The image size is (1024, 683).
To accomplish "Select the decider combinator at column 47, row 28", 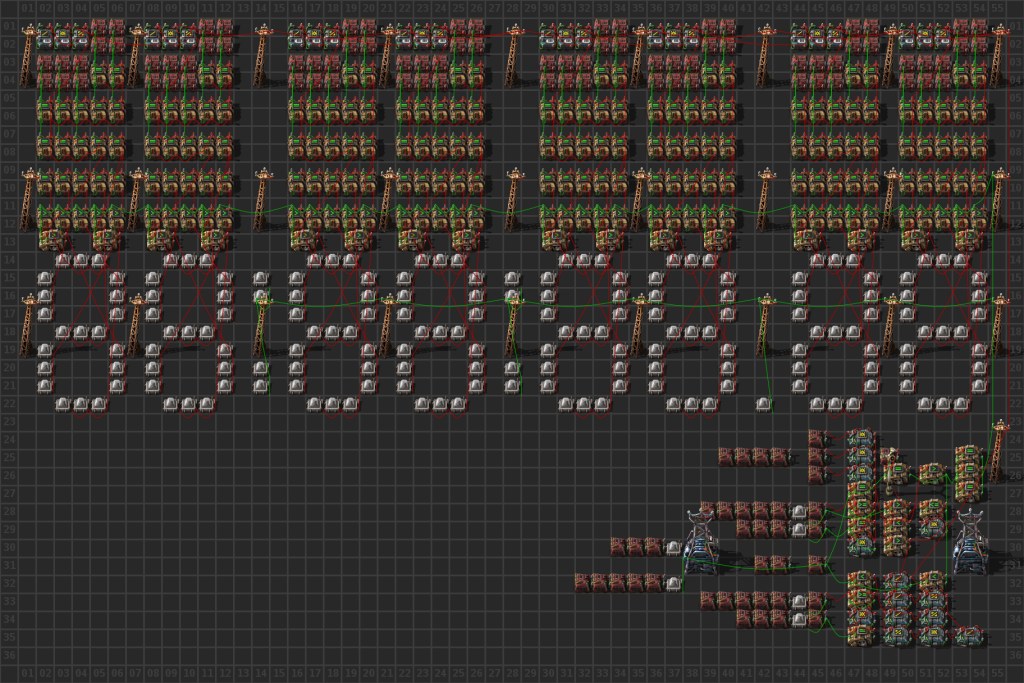I will tap(860, 511).
